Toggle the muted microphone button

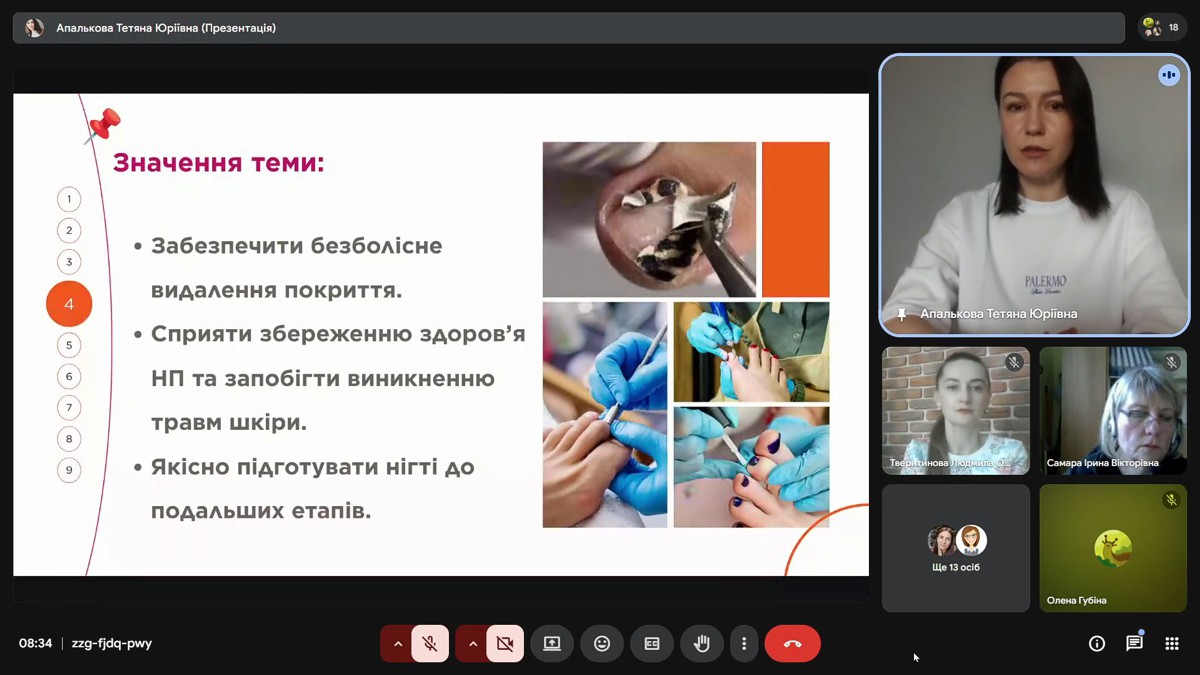[x=430, y=644]
